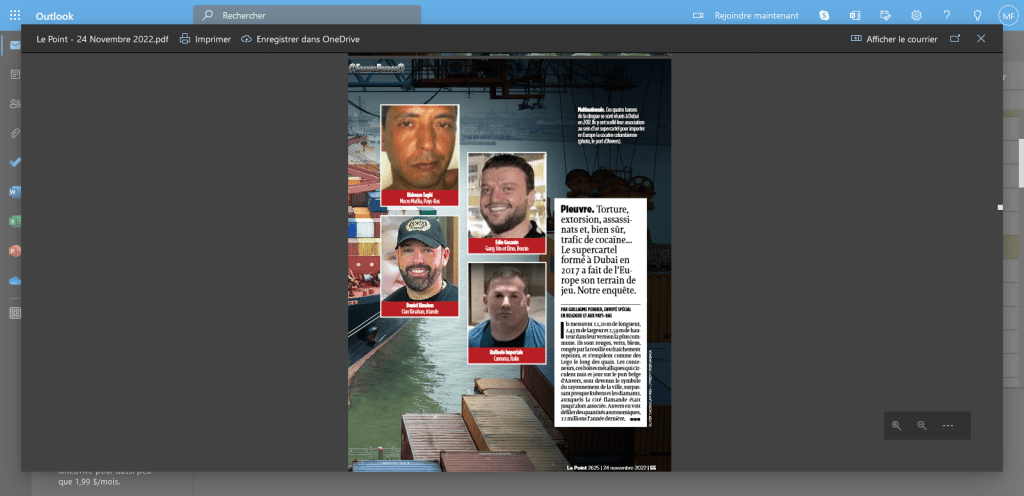Open the OneNote feed icon in the header
Image resolution: width=1024 pixels, height=496 pixels.
tap(855, 16)
